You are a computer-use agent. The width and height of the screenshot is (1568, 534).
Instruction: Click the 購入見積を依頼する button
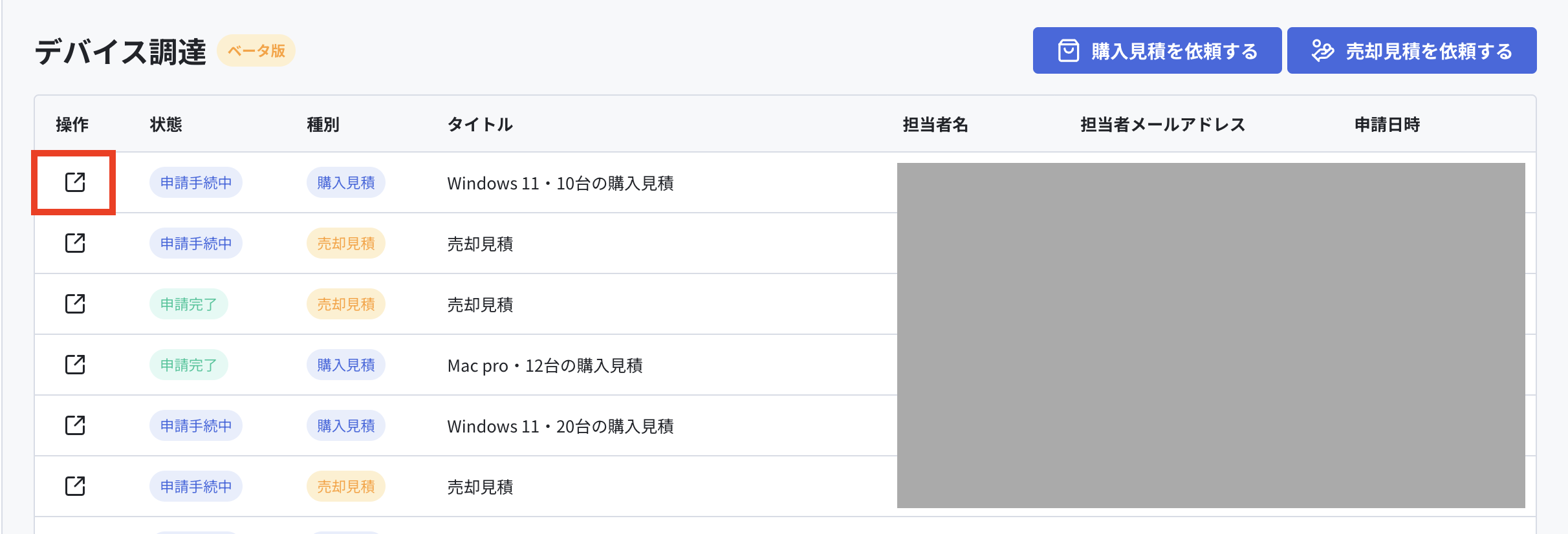click(x=1157, y=50)
